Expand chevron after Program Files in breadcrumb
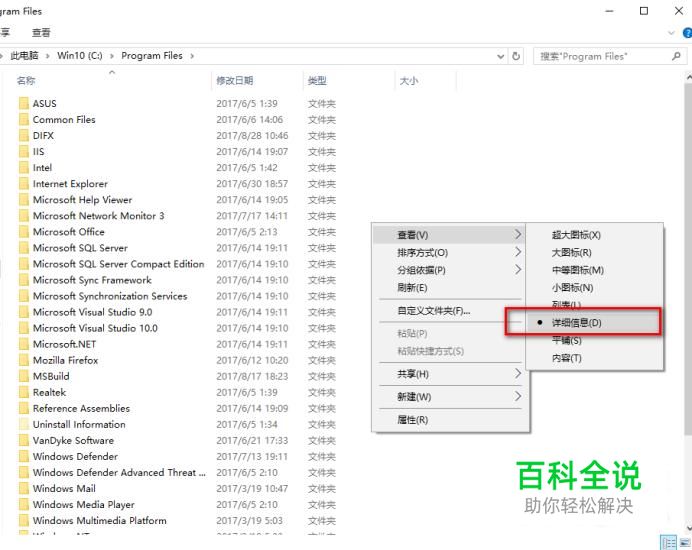692x550 pixels. 192,56
